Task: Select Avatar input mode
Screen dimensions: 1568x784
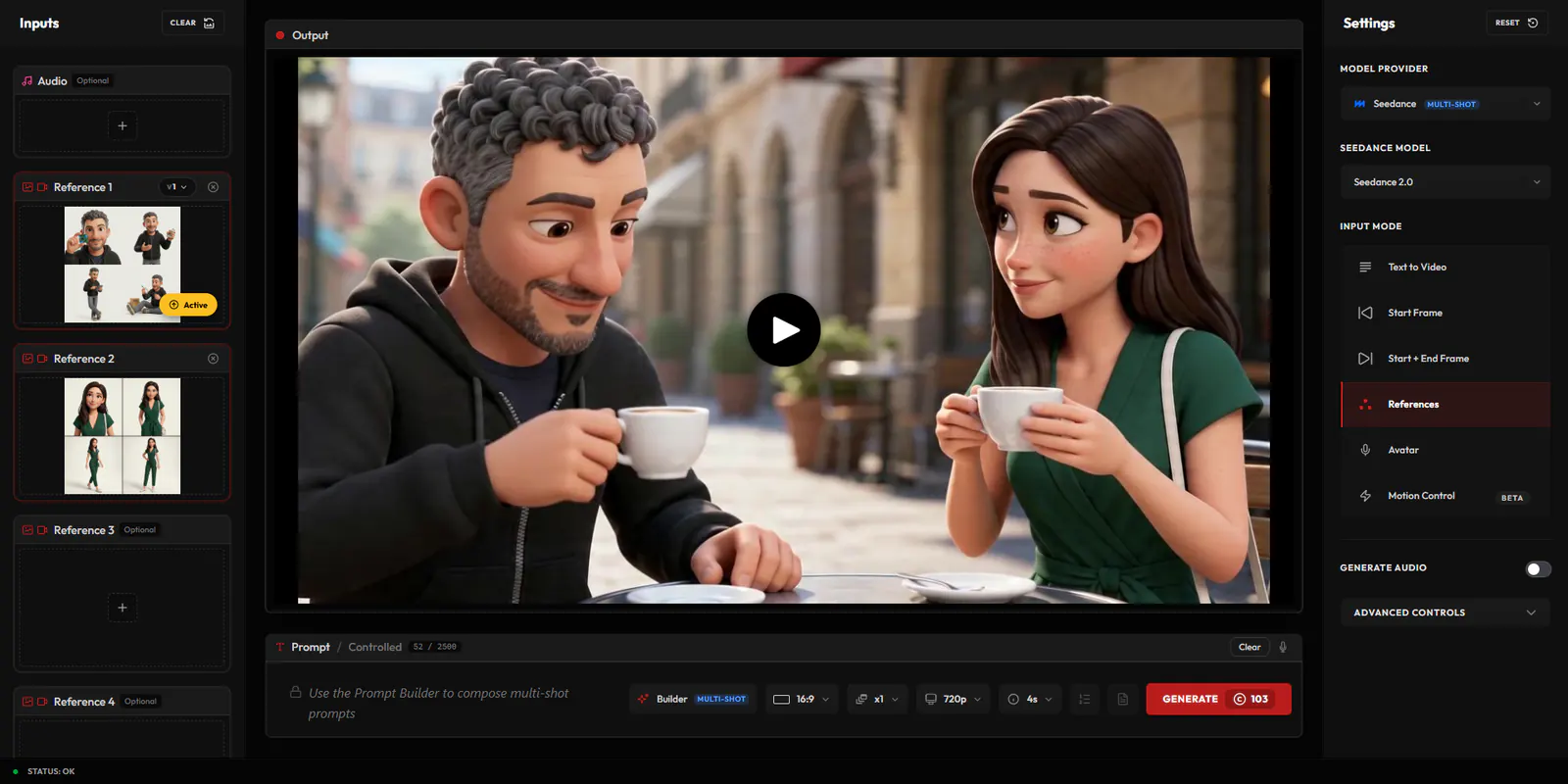Action: [1445, 450]
